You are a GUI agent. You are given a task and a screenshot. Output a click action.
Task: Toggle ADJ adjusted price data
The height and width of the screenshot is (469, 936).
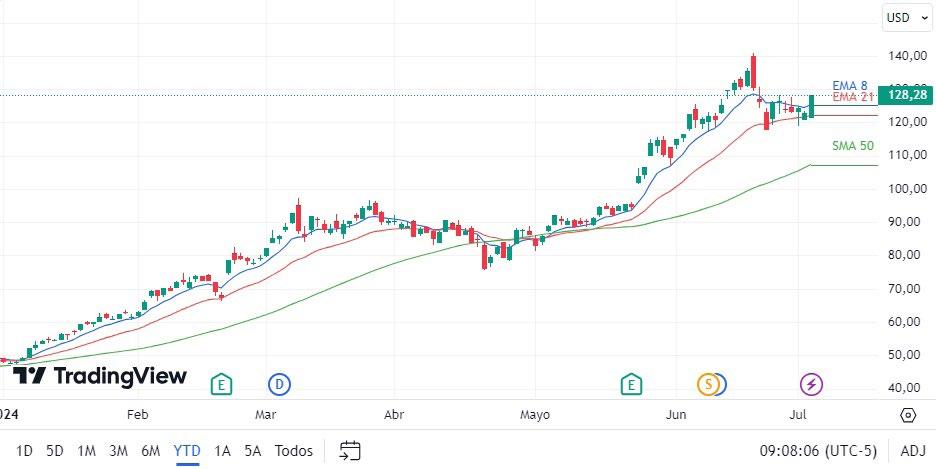912,451
